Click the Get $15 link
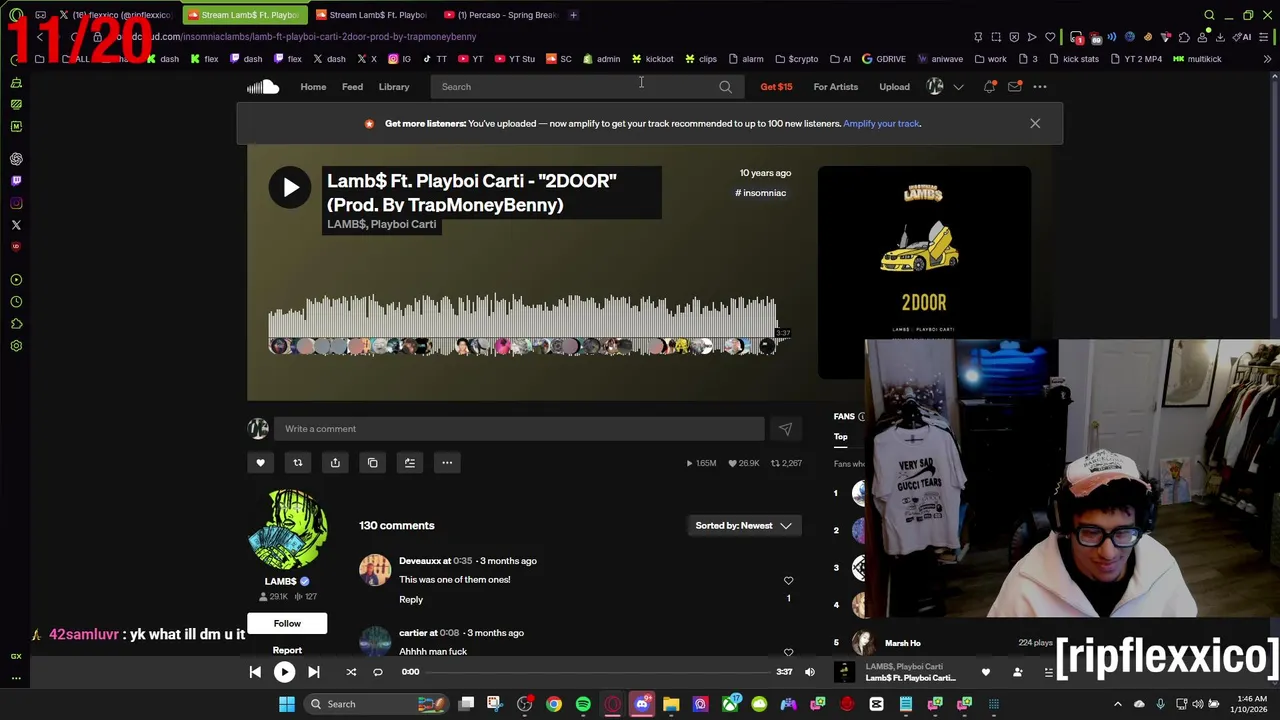The height and width of the screenshot is (720, 1280). pos(776,87)
